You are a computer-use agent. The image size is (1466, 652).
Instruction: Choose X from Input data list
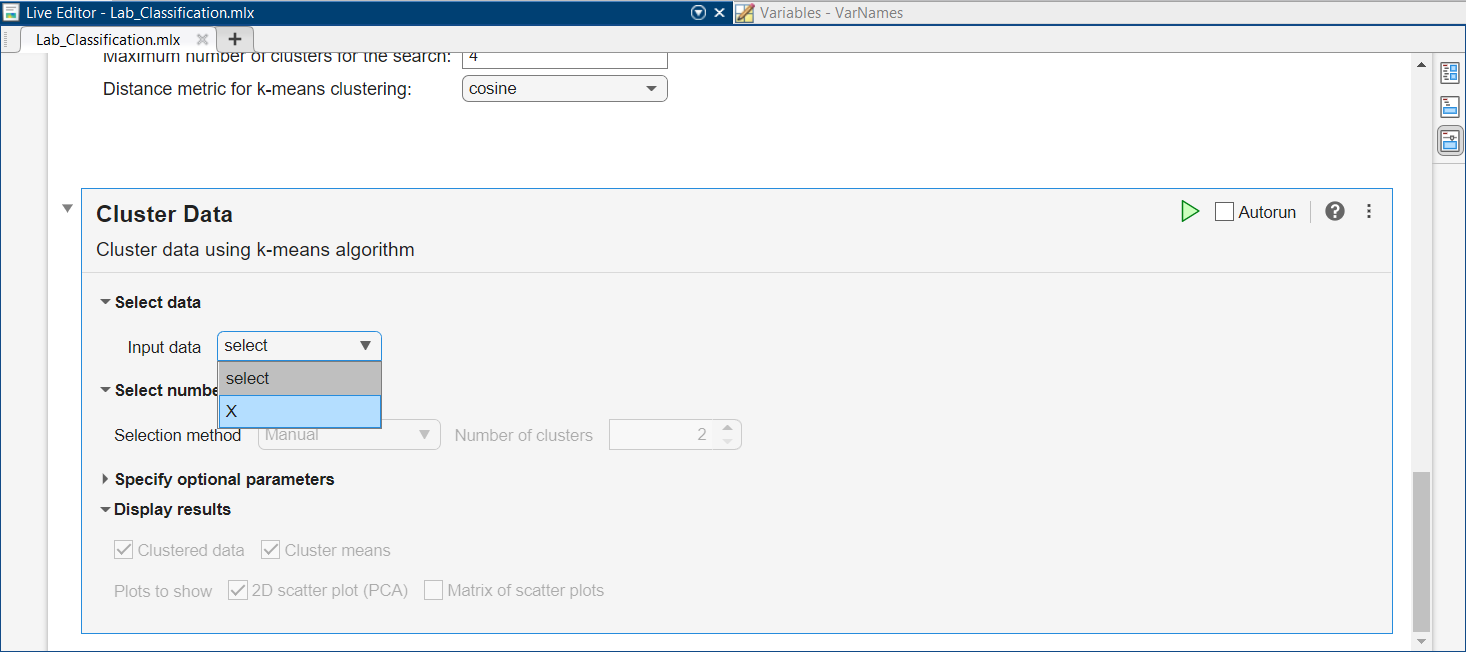[299, 411]
